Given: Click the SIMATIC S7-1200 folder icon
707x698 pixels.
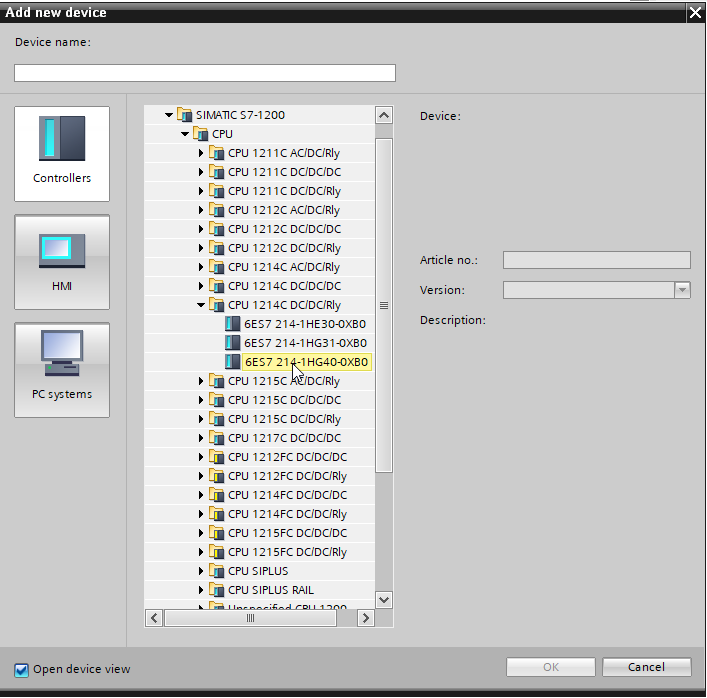Looking at the screenshot, I should [184, 115].
